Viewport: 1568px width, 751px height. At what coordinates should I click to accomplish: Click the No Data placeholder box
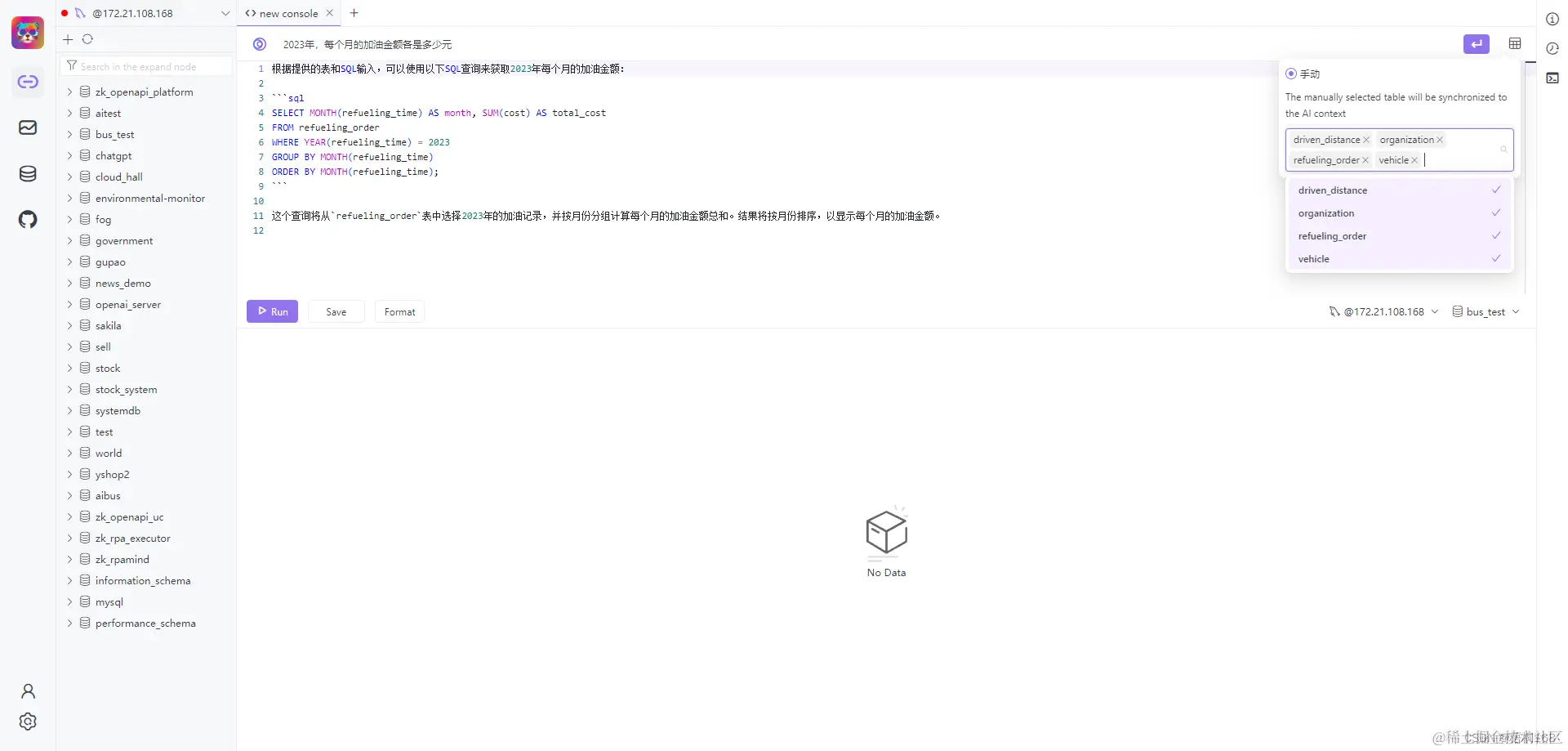pos(886,541)
